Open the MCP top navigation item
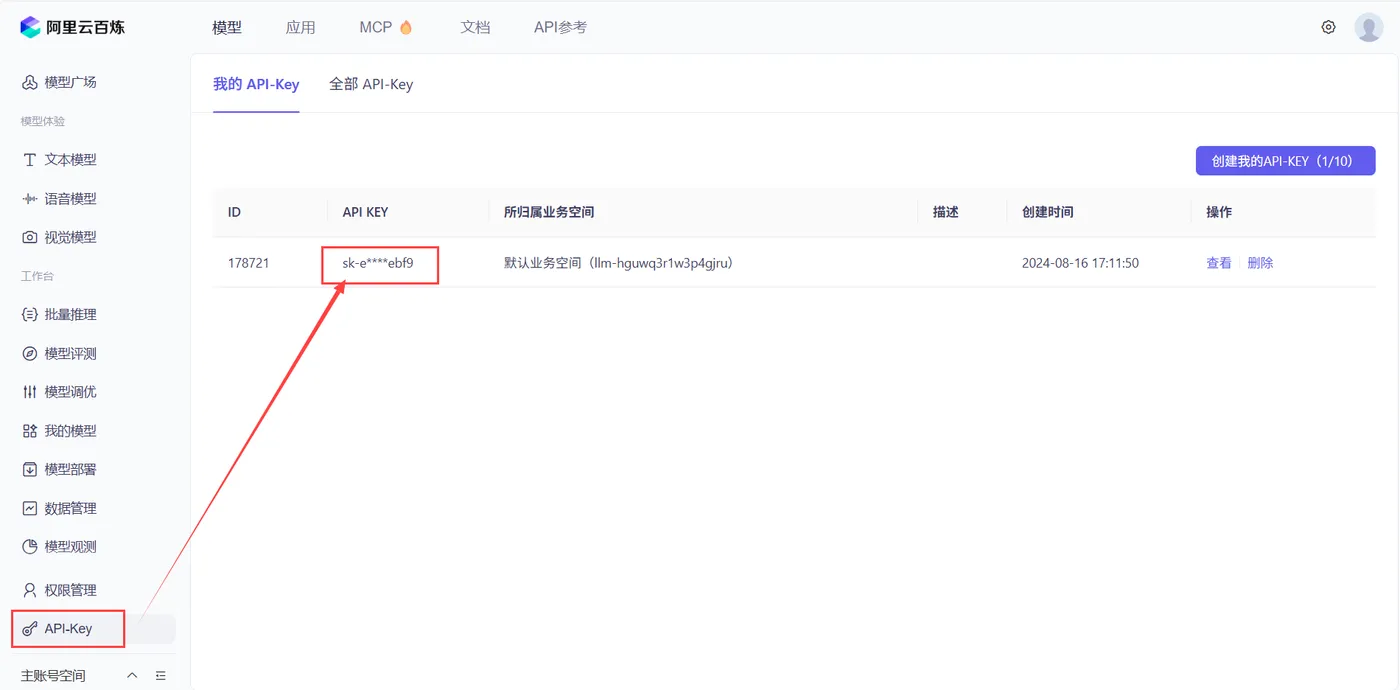Screen dimensions: 1400x690 (386, 27)
